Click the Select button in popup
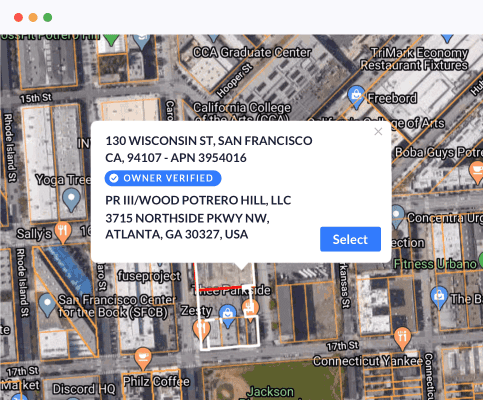The image size is (483, 400). click(350, 239)
